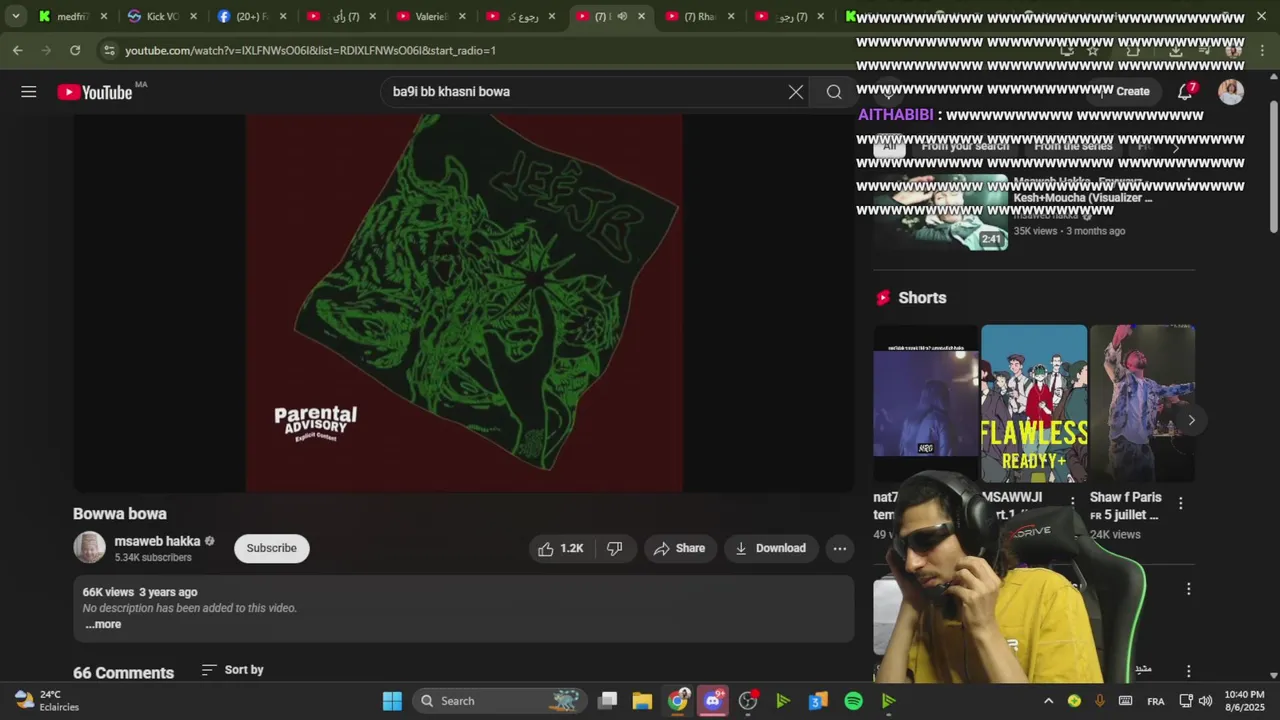1280x720 pixels.
Task: Share the Bowwa bowa video
Action: (680, 548)
